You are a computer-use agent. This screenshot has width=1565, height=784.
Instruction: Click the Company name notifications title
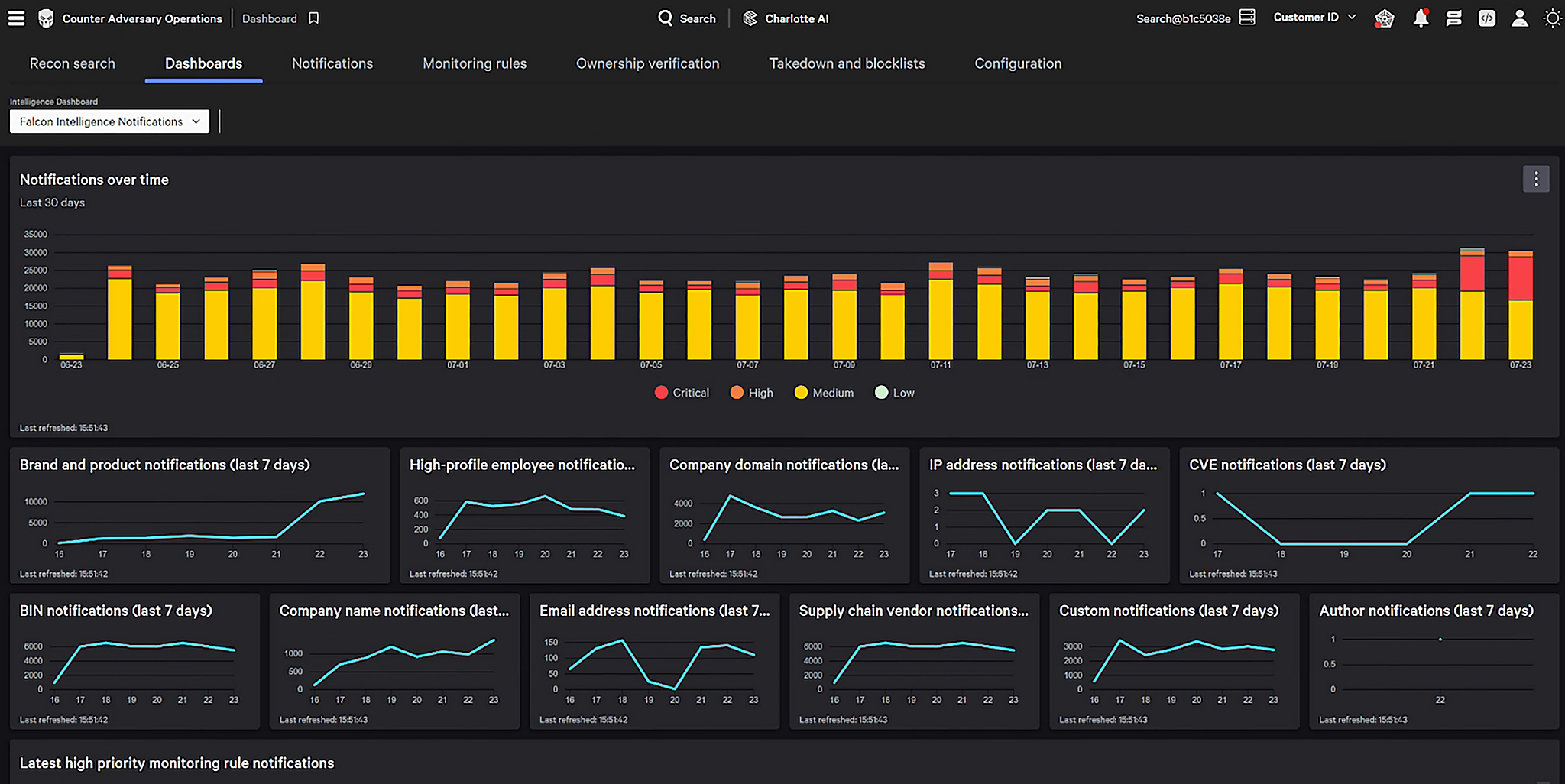tap(394, 611)
